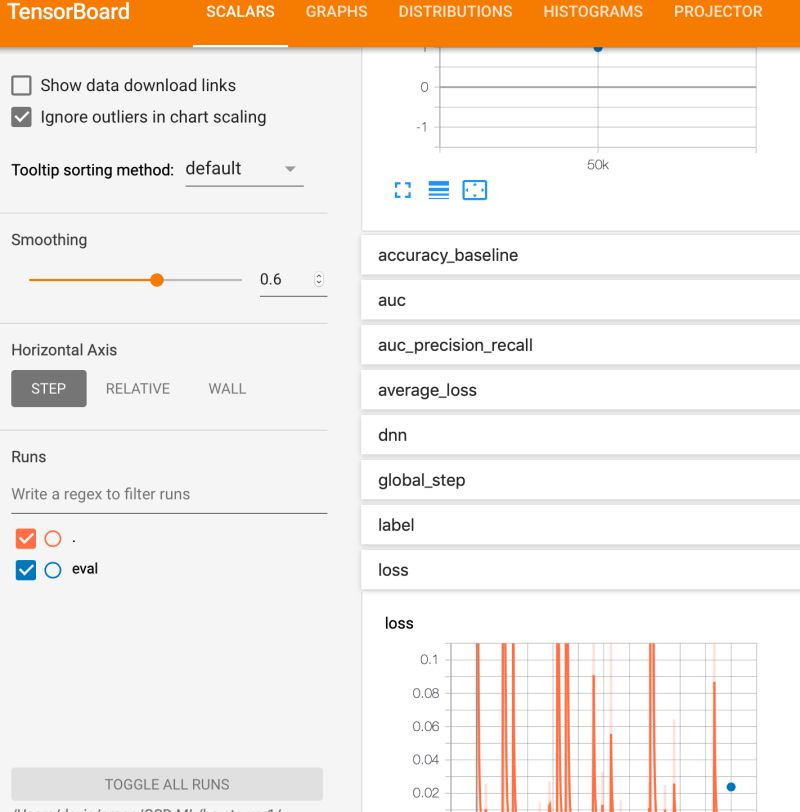Collapse the loss section header

click(580, 570)
